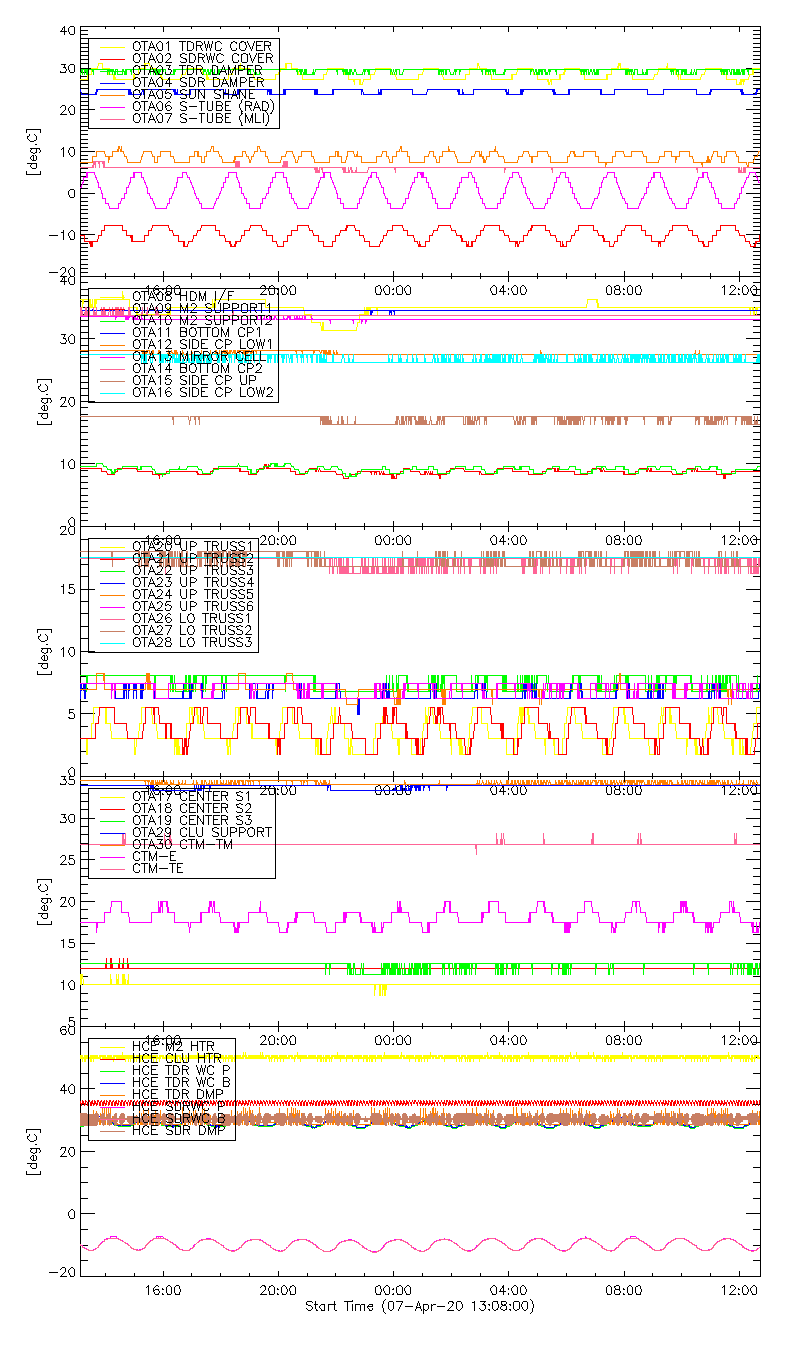Click the Start Time axis title
The width and height of the screenshot is (800, 1350).
coord(419,1306)
